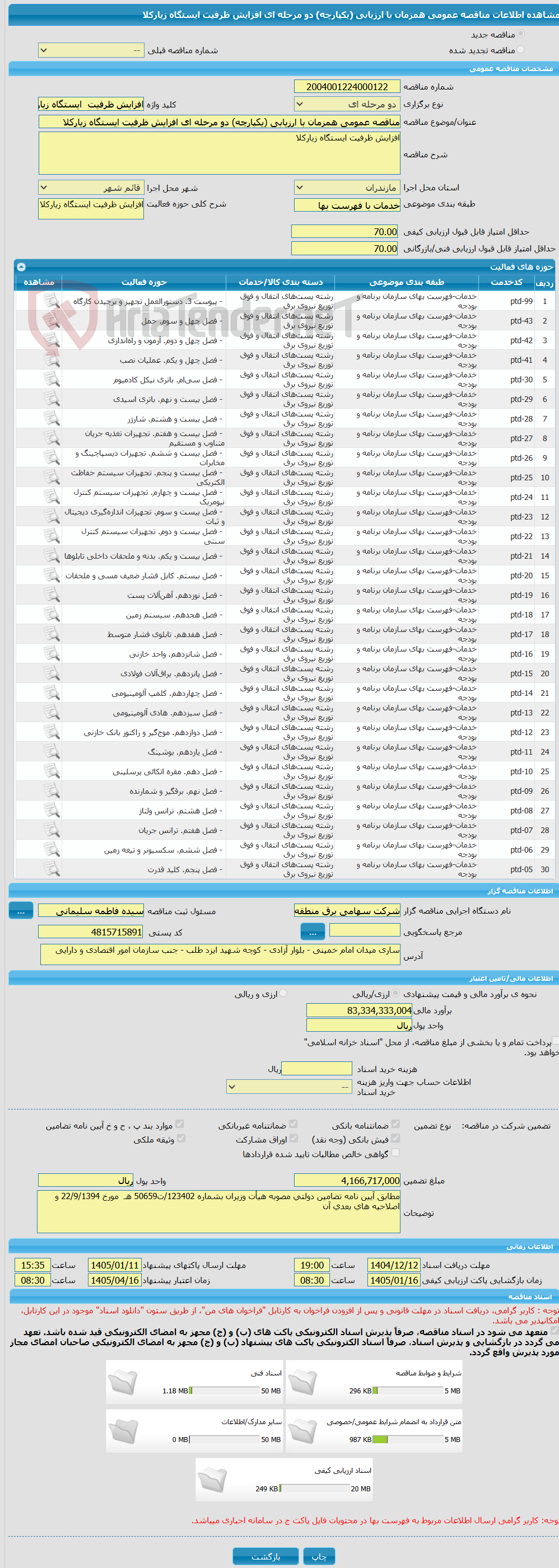Toggle the فیش بانکی (وجه نقد) checkbox
Image resolution: width=559 pixels, height=1568 pixels.
396,1138
